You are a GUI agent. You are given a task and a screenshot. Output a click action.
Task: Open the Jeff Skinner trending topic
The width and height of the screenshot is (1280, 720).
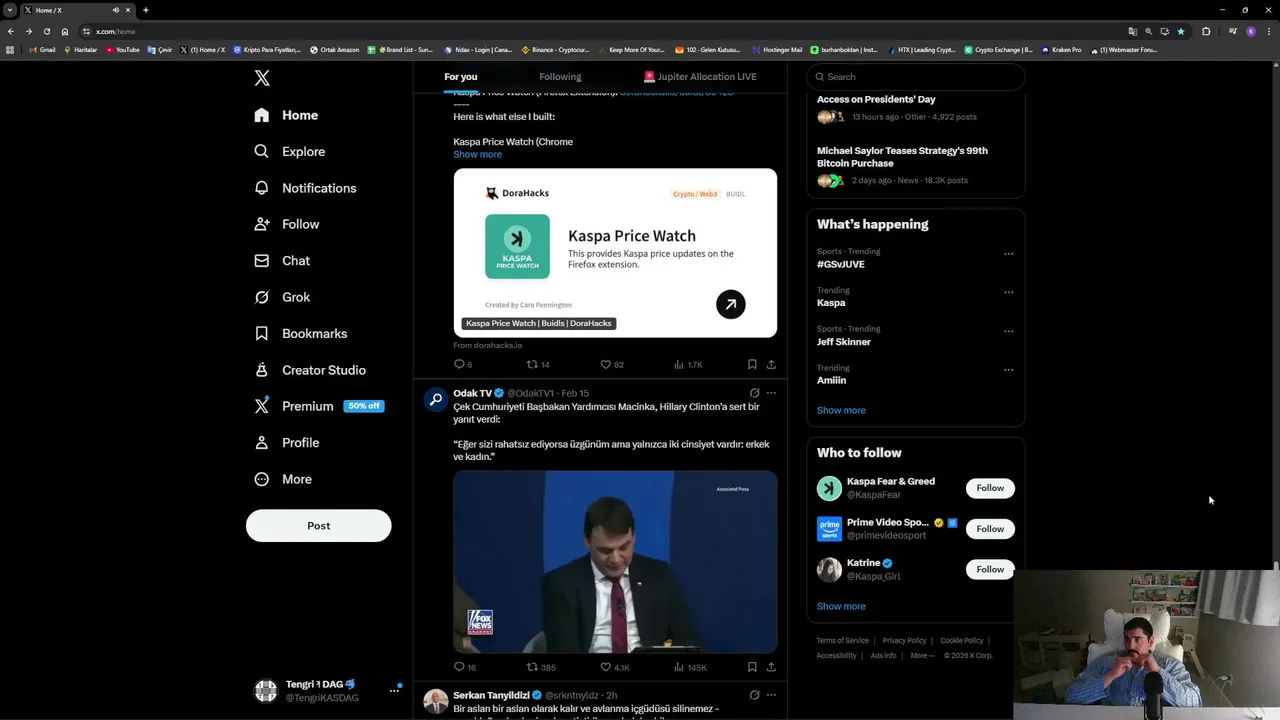click(844, 342)
